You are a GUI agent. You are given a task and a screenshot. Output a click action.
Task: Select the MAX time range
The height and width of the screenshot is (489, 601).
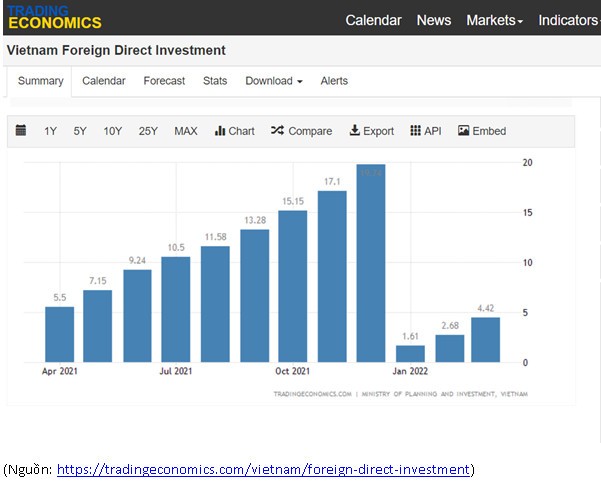[186, 131]
